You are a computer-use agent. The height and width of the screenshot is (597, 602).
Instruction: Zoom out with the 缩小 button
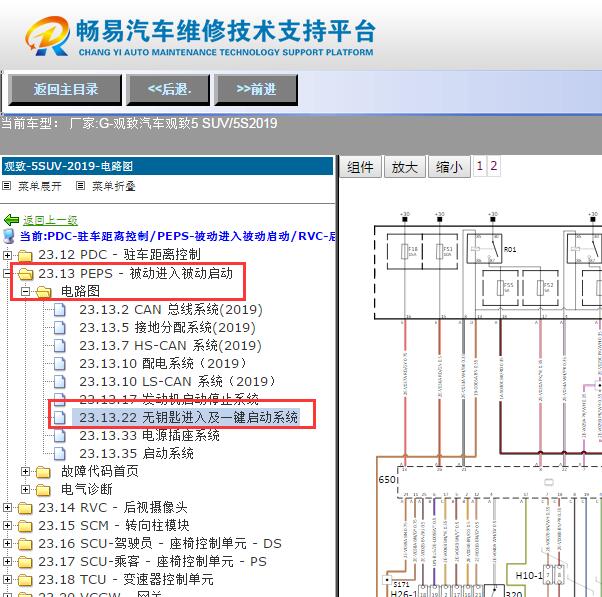(x=449, y=167)
